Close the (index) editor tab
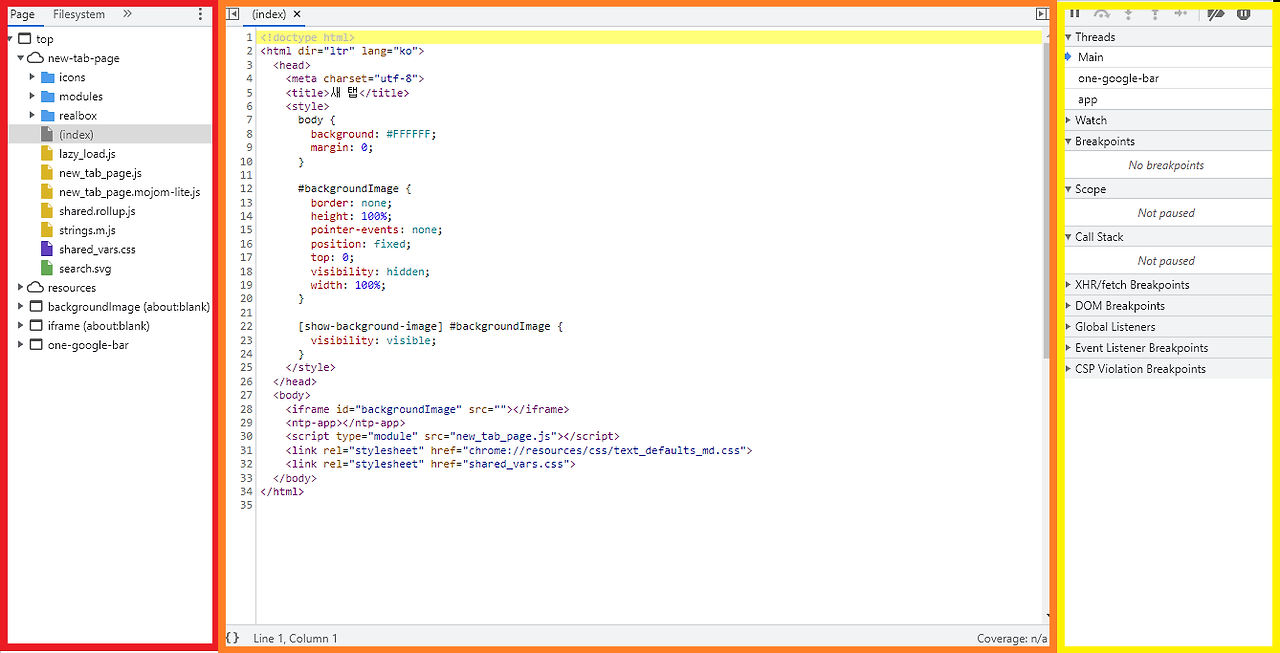This screenshot has width=1280, height=653. point(296,14)
